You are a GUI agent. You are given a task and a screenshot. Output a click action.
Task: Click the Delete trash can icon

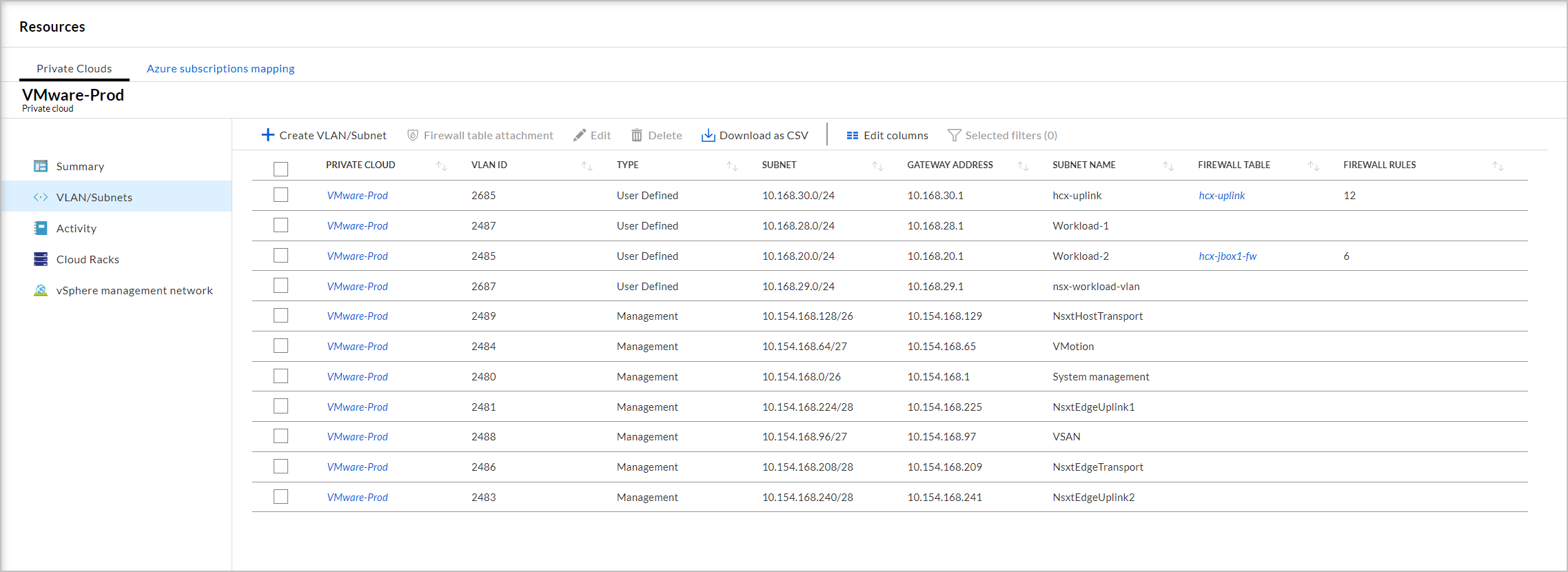(x=637, y=135)
